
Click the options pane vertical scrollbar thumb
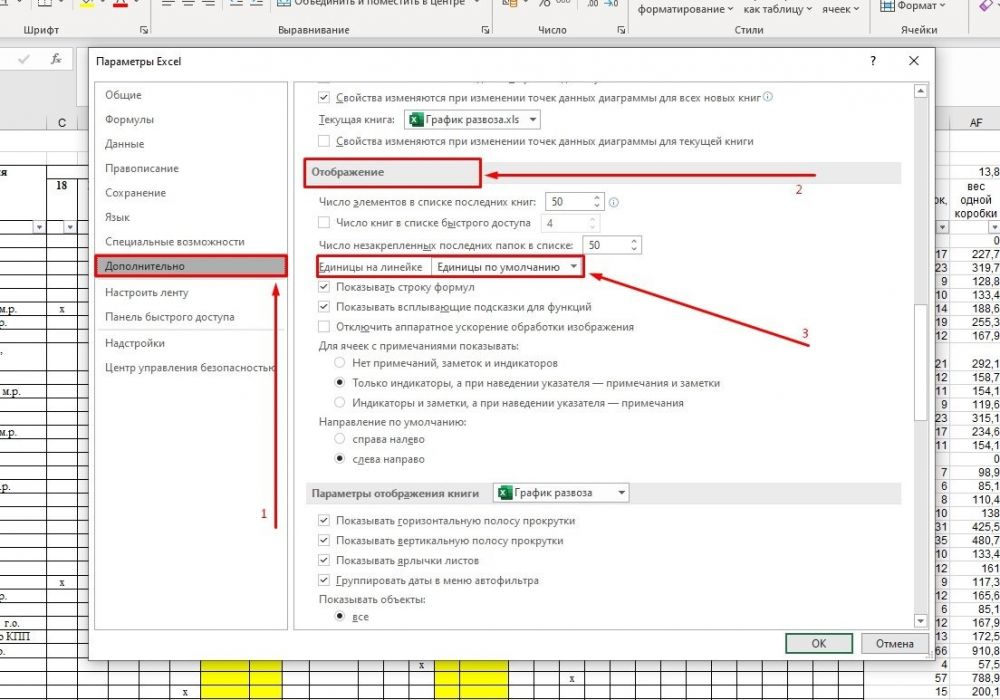tap(920, 362)
